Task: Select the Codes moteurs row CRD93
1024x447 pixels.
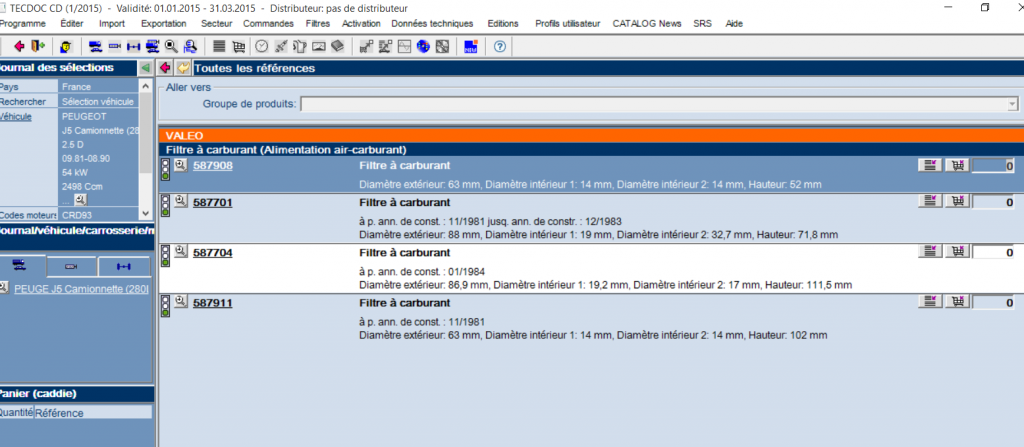Action: pyautogui.click(x=69, y=214)
